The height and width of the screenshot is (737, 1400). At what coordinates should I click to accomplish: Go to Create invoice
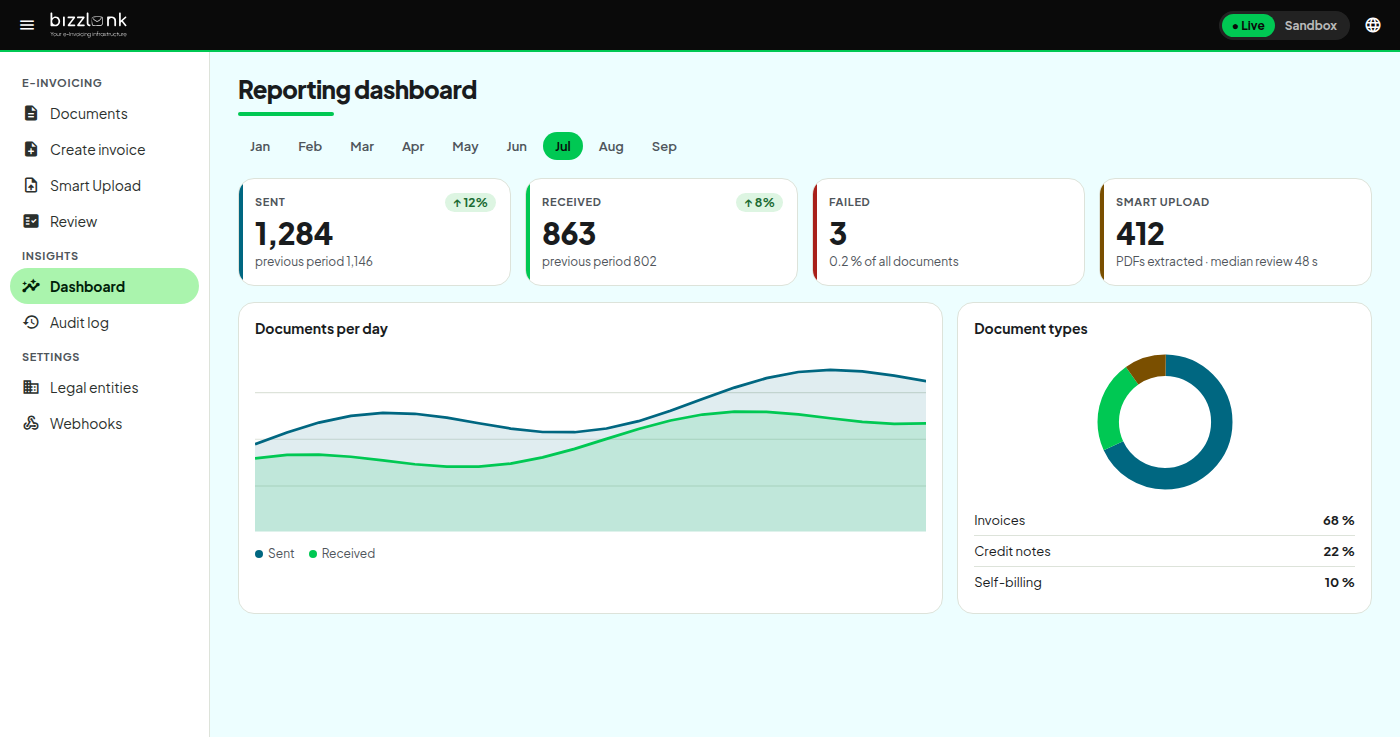[105, 149]
